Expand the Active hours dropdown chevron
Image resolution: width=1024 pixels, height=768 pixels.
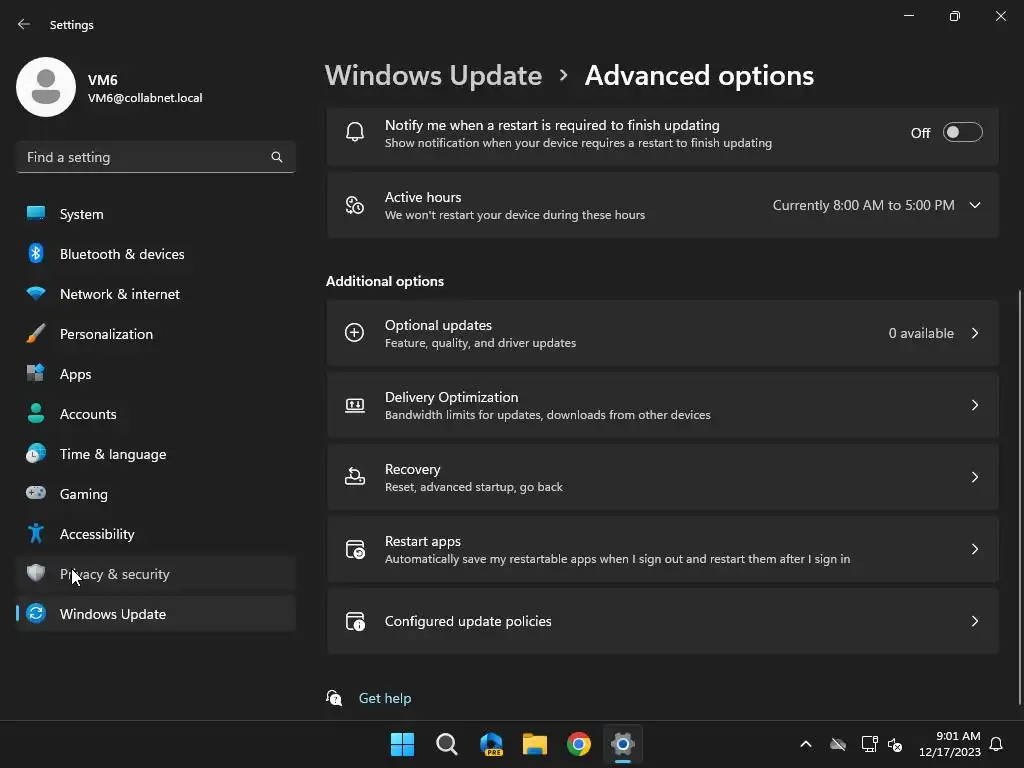point(974,205)
